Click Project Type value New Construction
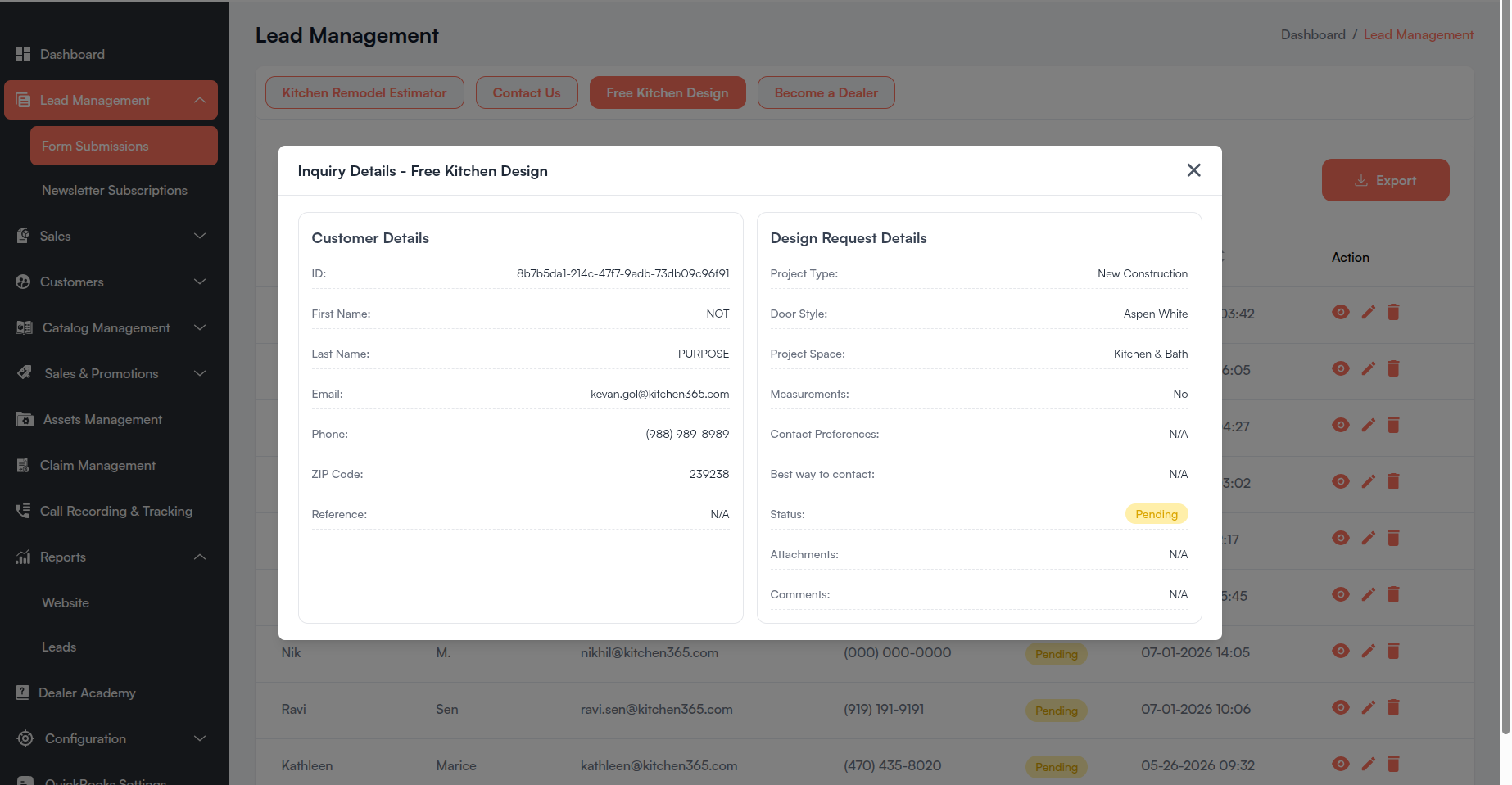 click(1143, 273)
